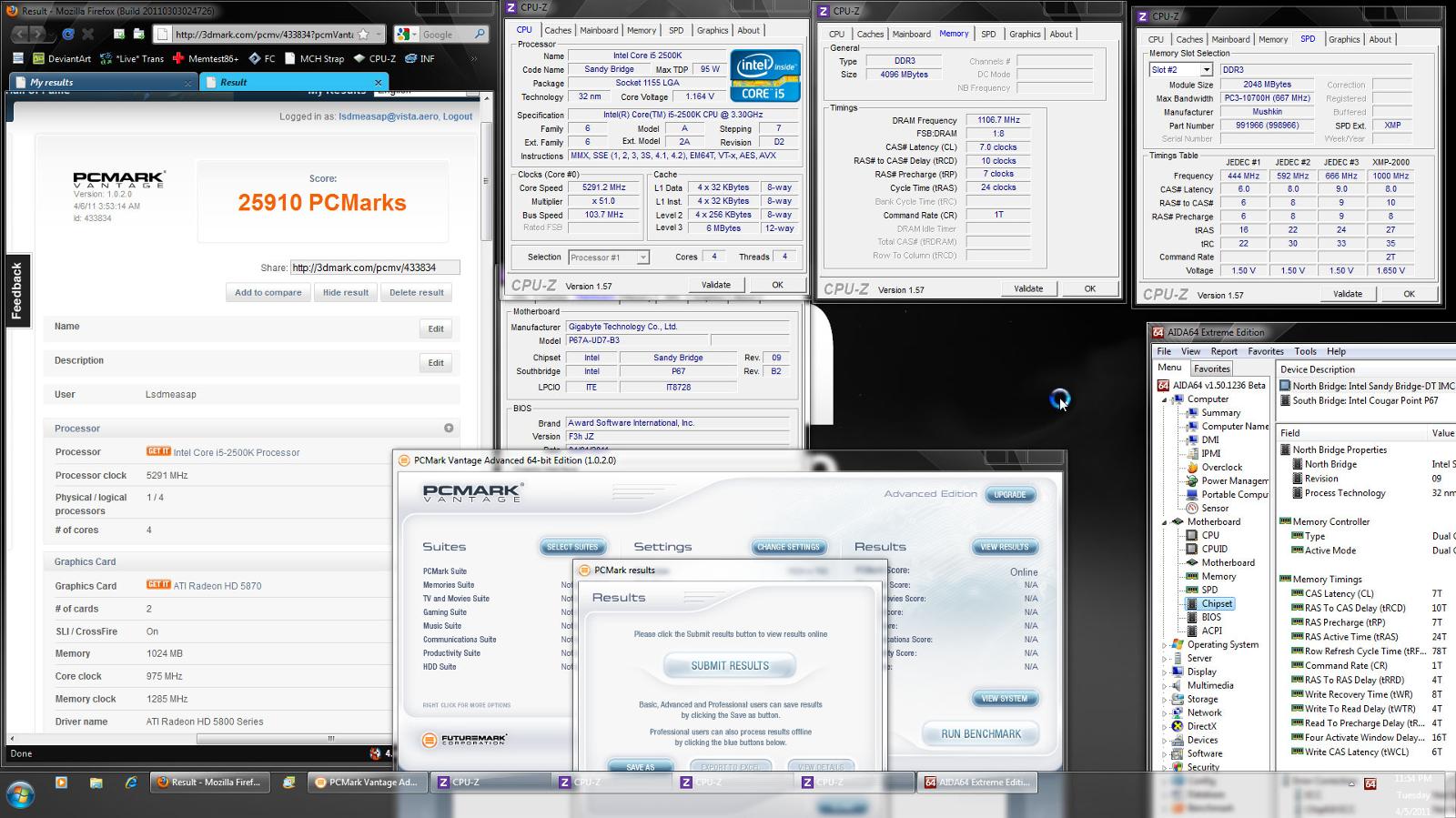
Task: Open the DeviantArt bookmark
Action: click(62, 58)
